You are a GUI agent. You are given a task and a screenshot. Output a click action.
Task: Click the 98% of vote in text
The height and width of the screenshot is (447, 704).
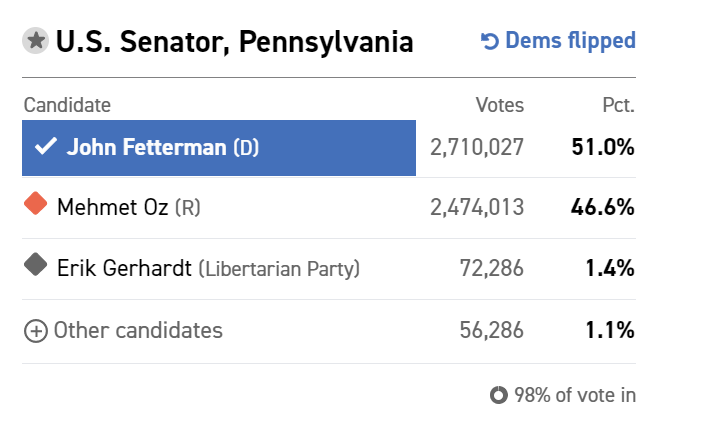pyautogui.click(x=575, y=395)
